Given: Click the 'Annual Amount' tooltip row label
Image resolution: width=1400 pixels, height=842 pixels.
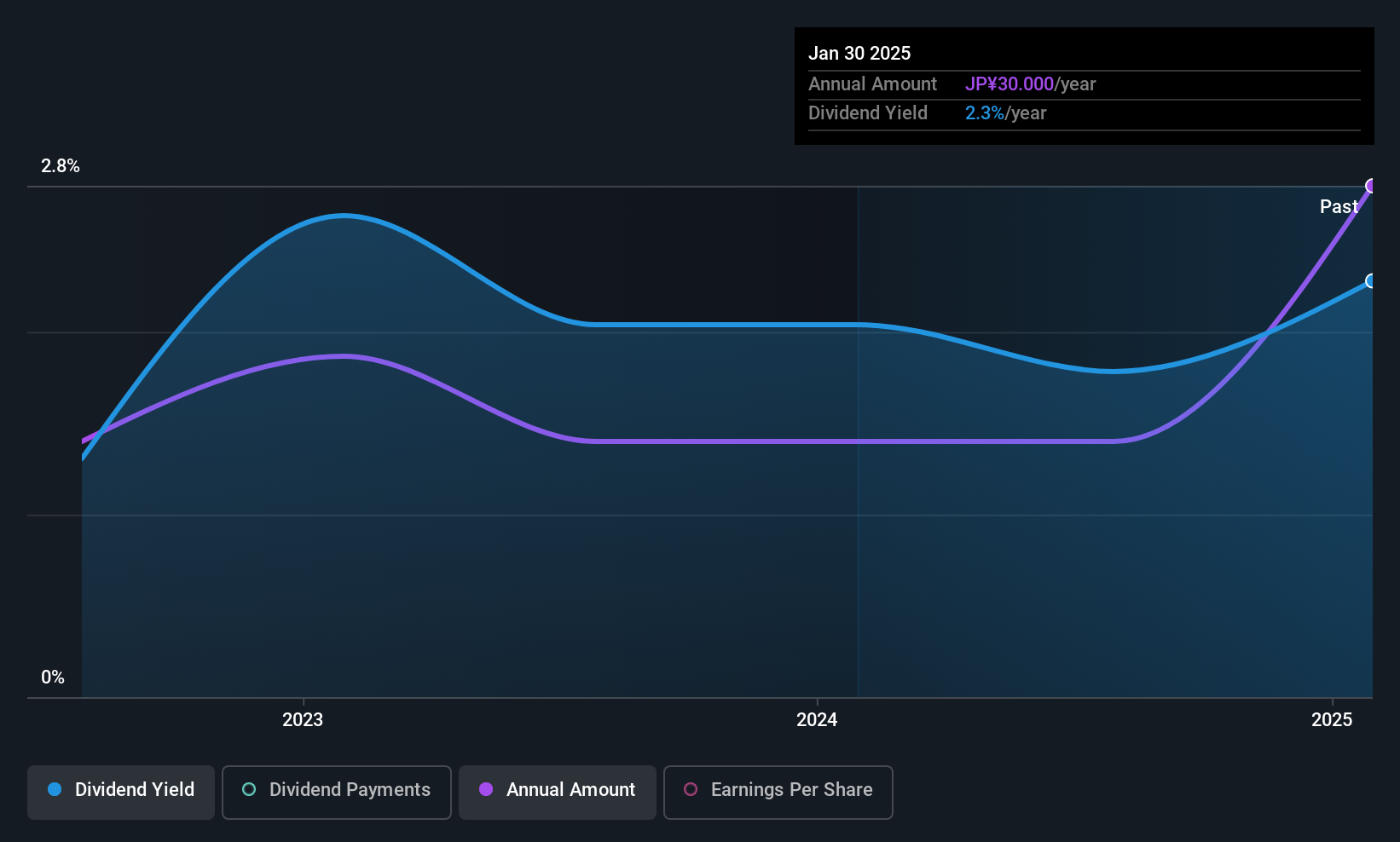Looking at the screenshot, I should pyautogui.click(x=872, y=84).
